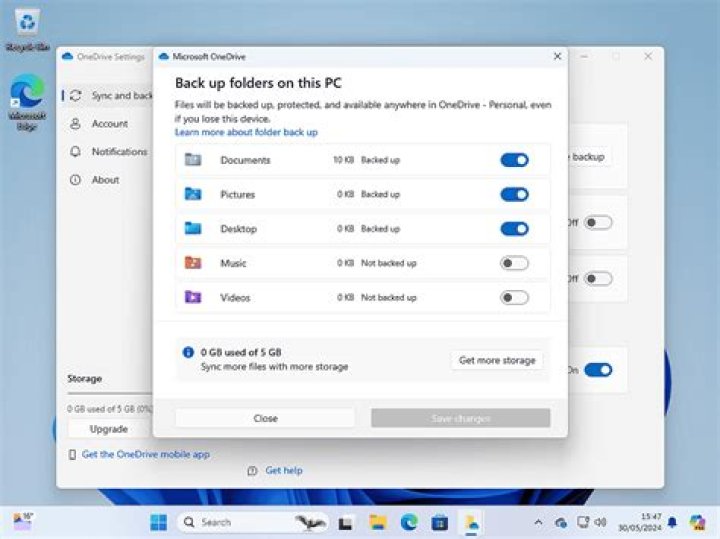720x539 pixels.
Task: Open the Account section in OneDrive Settings
Action: pyautogui.click(x=110, y=124)
